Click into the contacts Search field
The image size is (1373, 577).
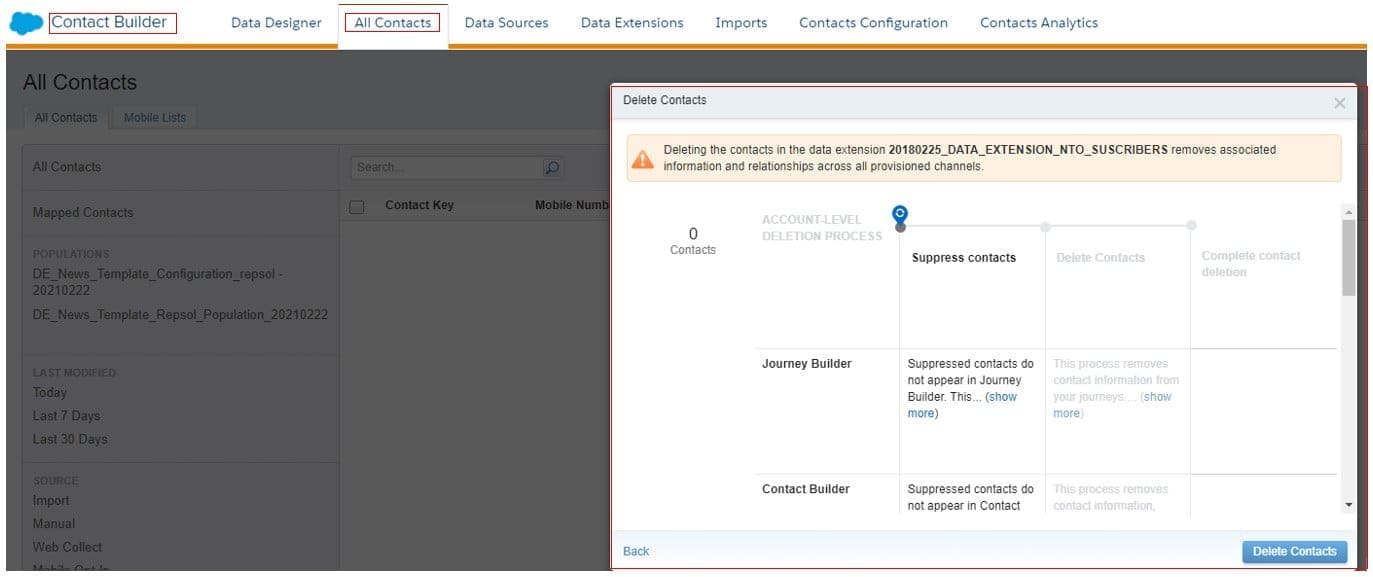[x=446, y=168]
